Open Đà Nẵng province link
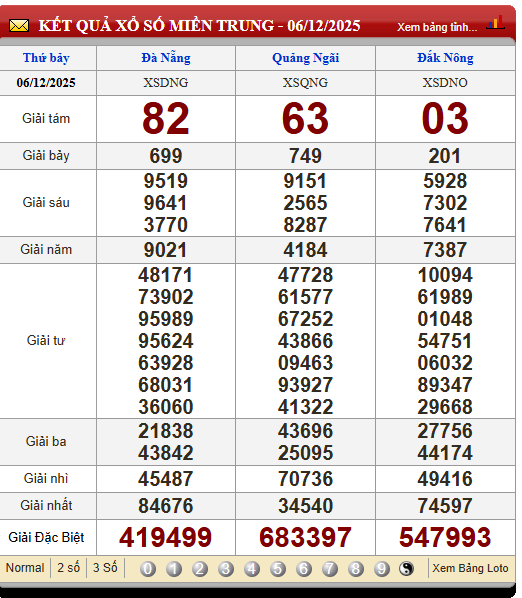 pyautogui.click(x=166, y=58)
